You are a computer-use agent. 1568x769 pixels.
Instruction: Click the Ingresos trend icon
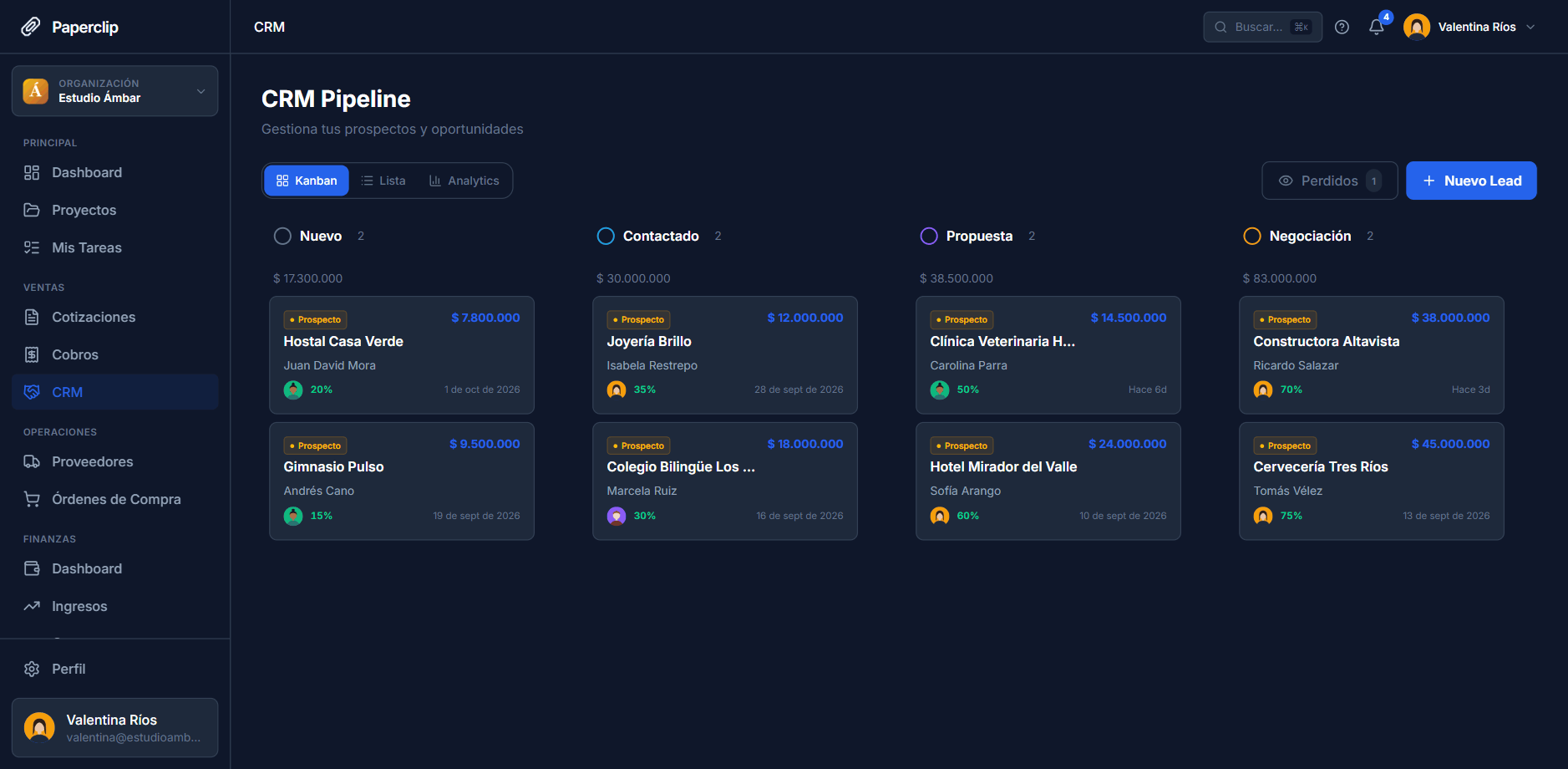coord(32,606)
